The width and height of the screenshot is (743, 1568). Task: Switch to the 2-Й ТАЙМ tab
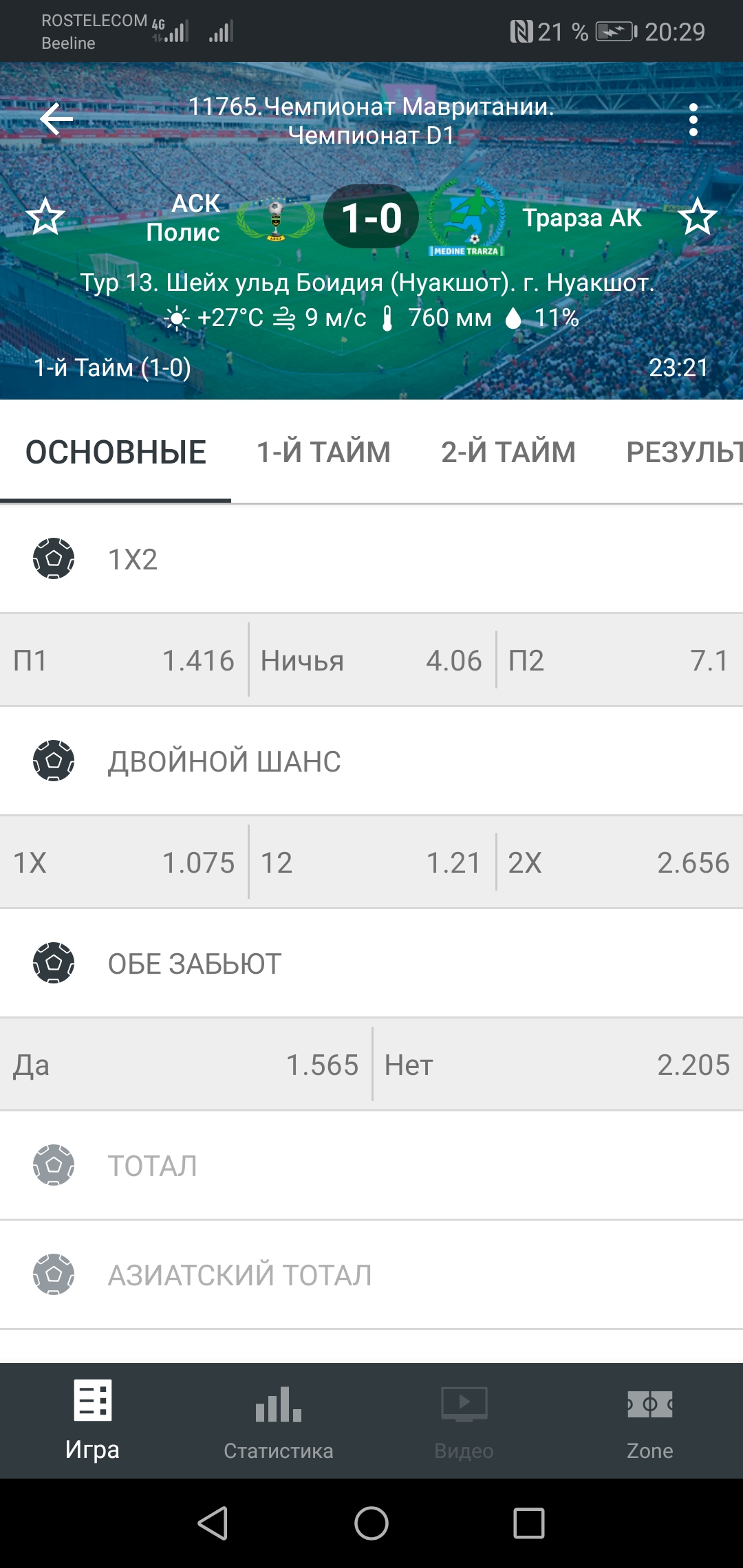508,453
